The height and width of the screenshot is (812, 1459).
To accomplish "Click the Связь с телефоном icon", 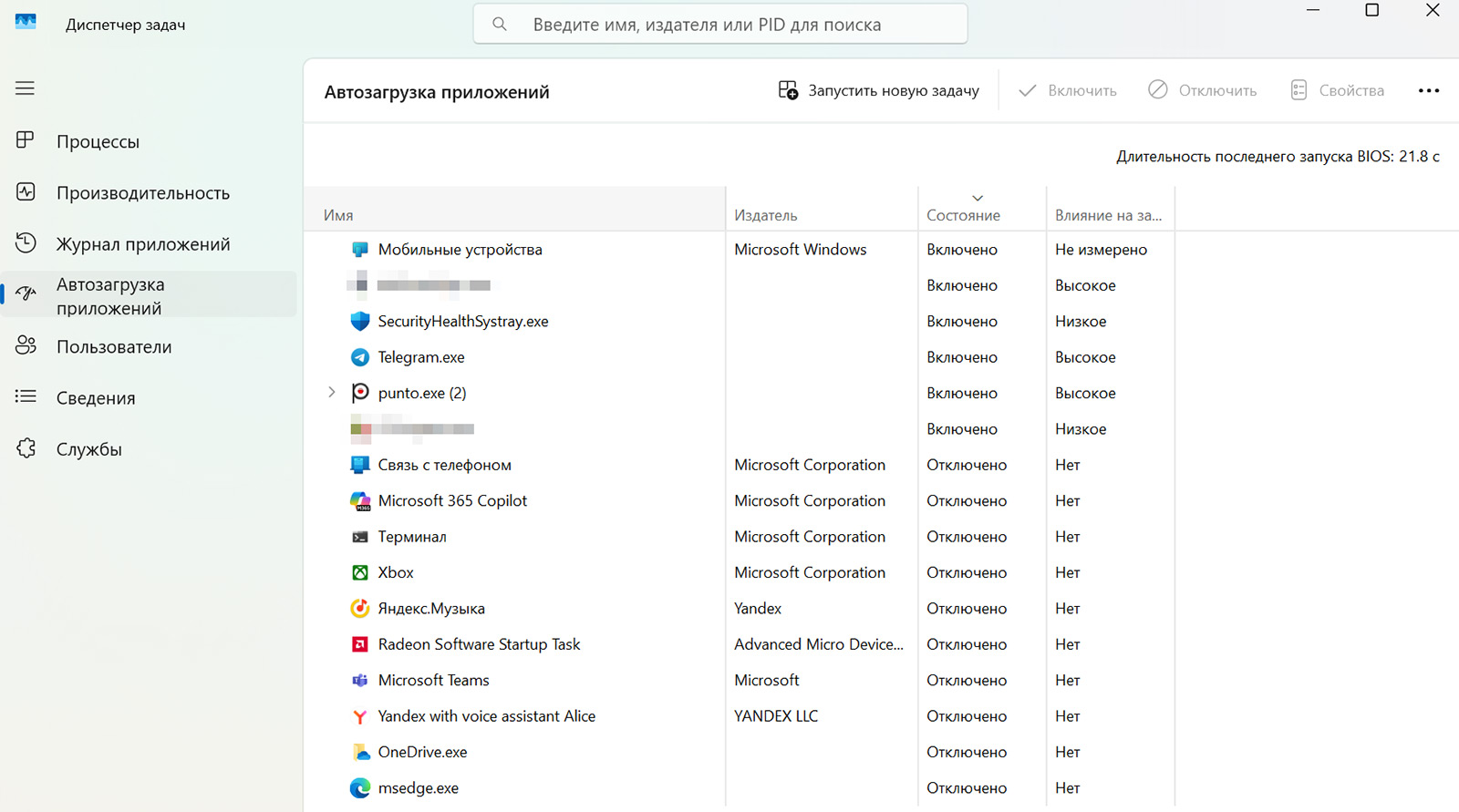I will pos(360,465).
